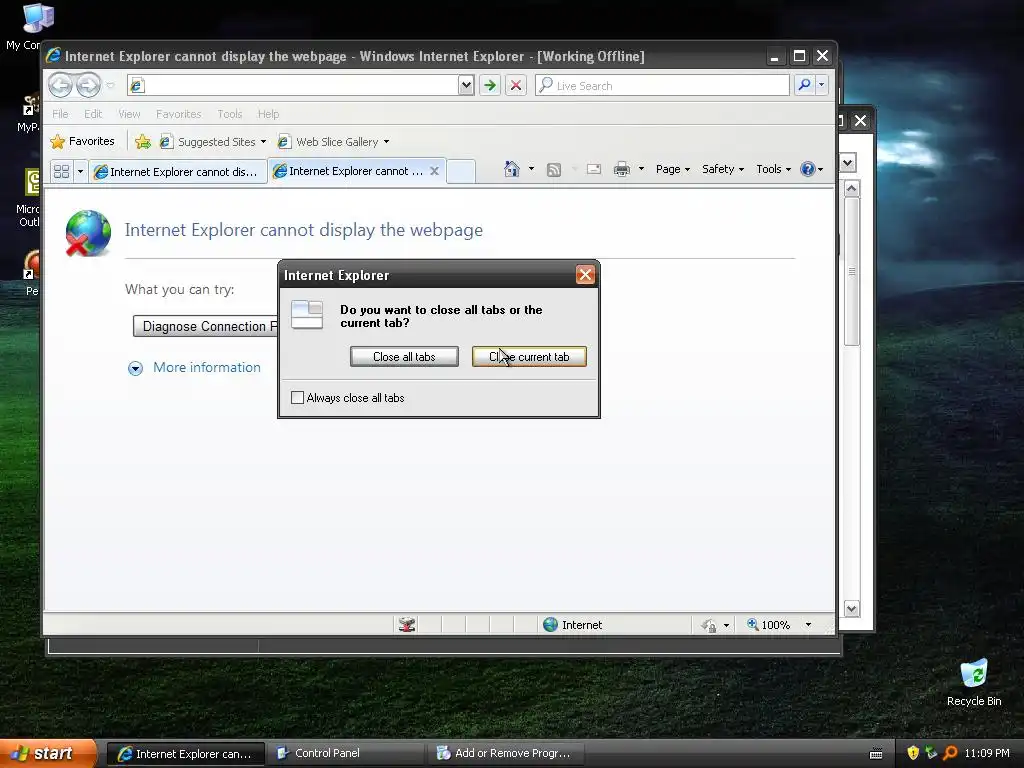Click Diagnose Connection Problems button
Viewport: 1024px width, 768px height.
point(205,326)
